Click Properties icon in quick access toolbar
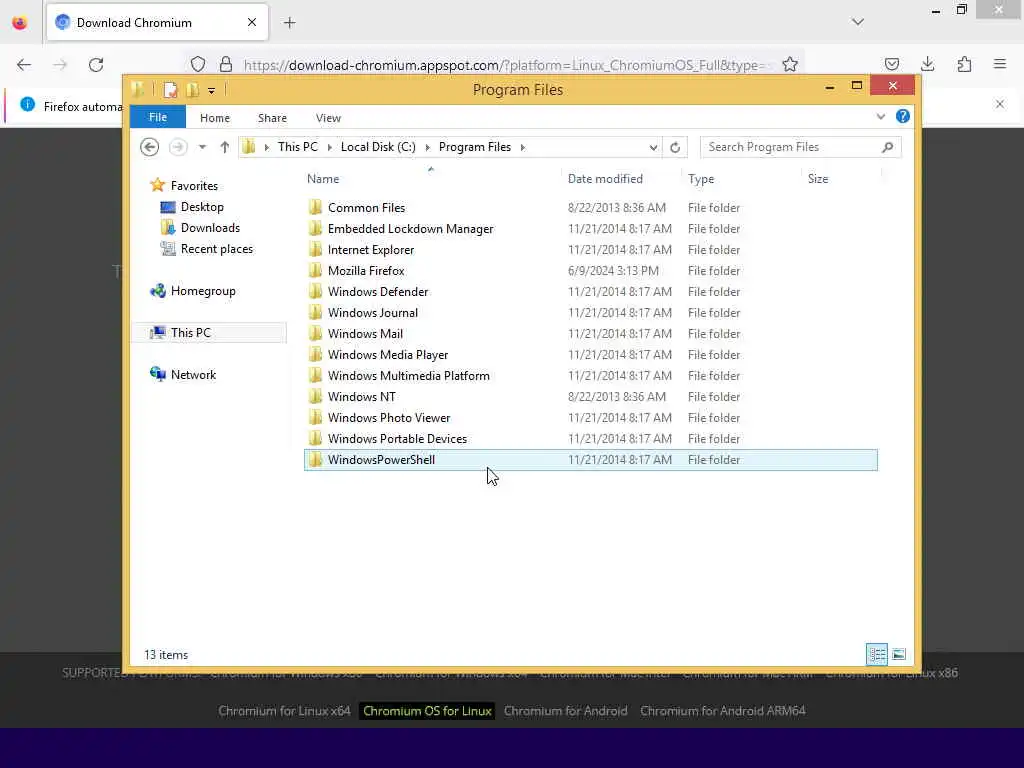The image size is (1024, 768). pyautogui.click(x=170, y=90)
